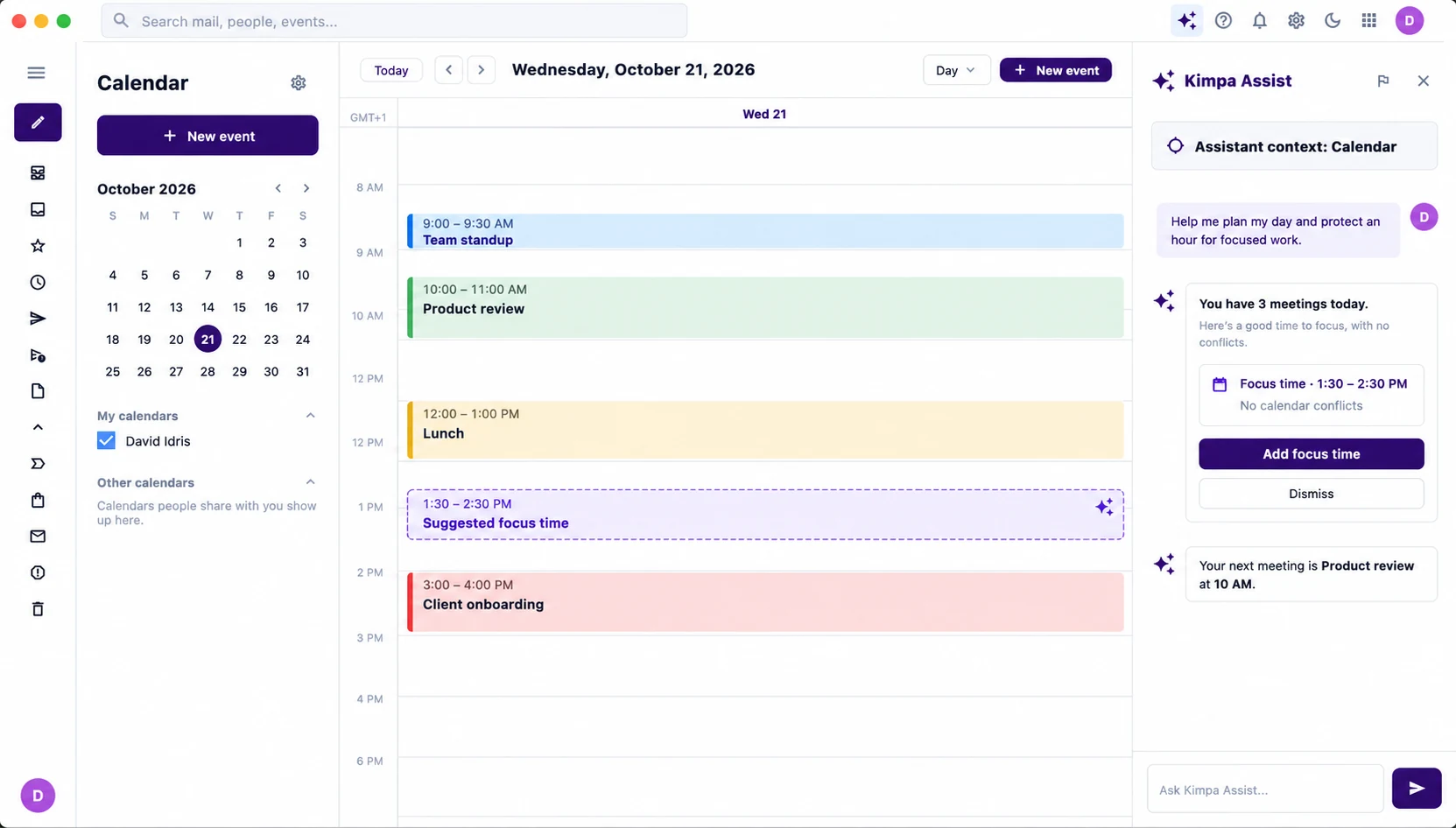Click the search mail, people, events field
The image size is (1456, 828).
(394, 21)
